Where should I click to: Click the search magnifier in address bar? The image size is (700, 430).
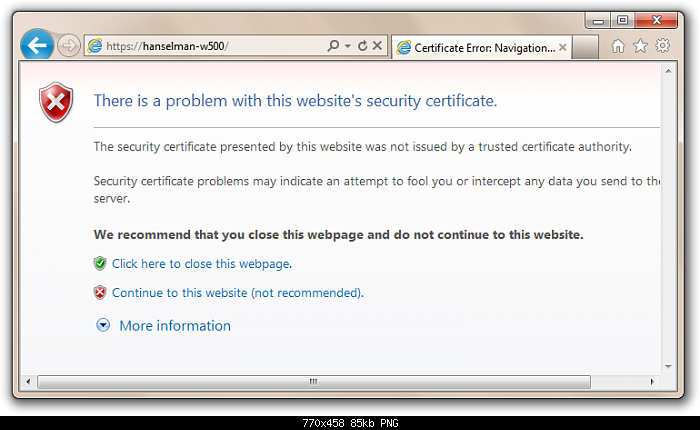[333, 46]
